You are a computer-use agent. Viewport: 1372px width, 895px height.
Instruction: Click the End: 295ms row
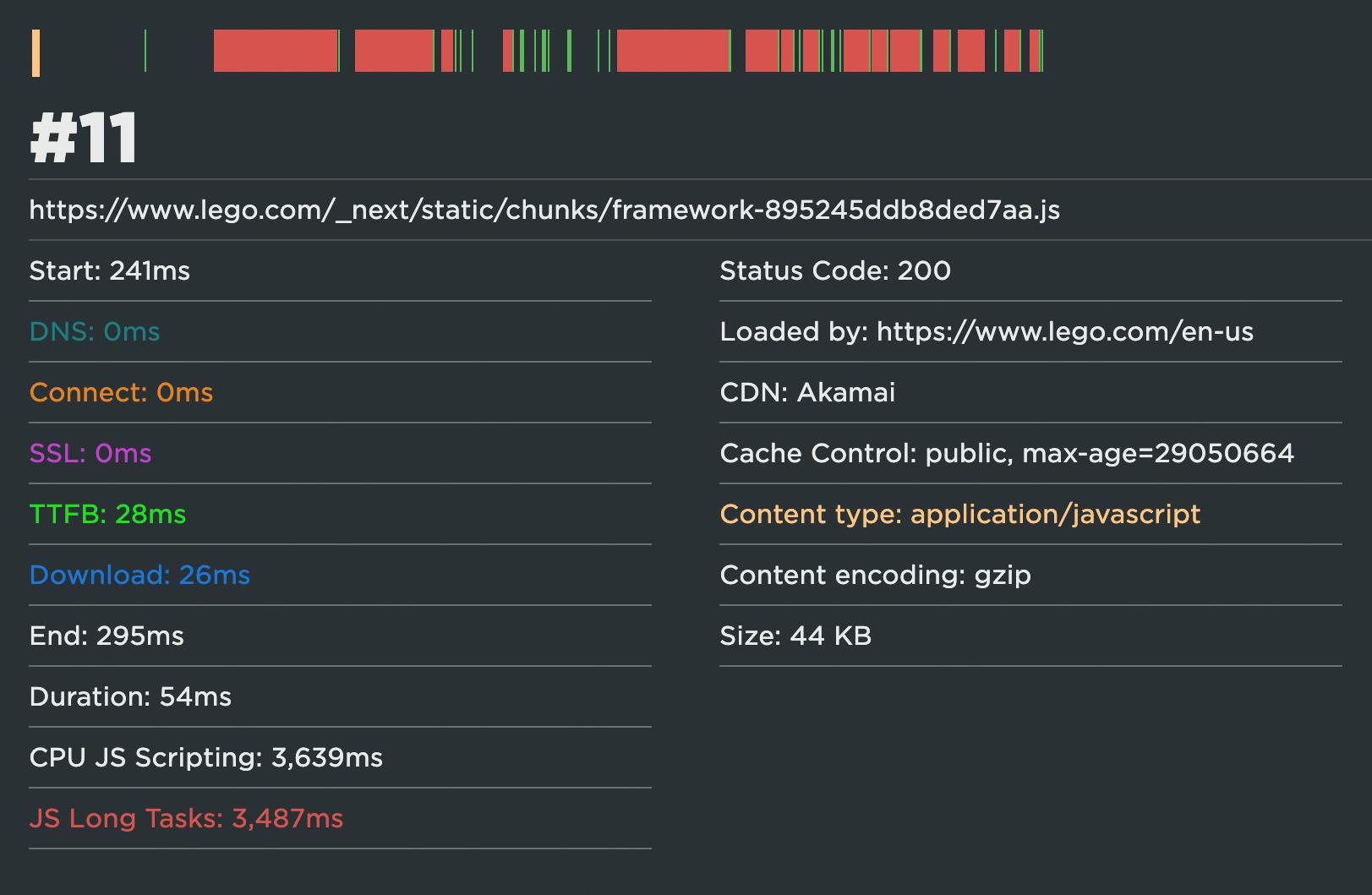(107, 636)
